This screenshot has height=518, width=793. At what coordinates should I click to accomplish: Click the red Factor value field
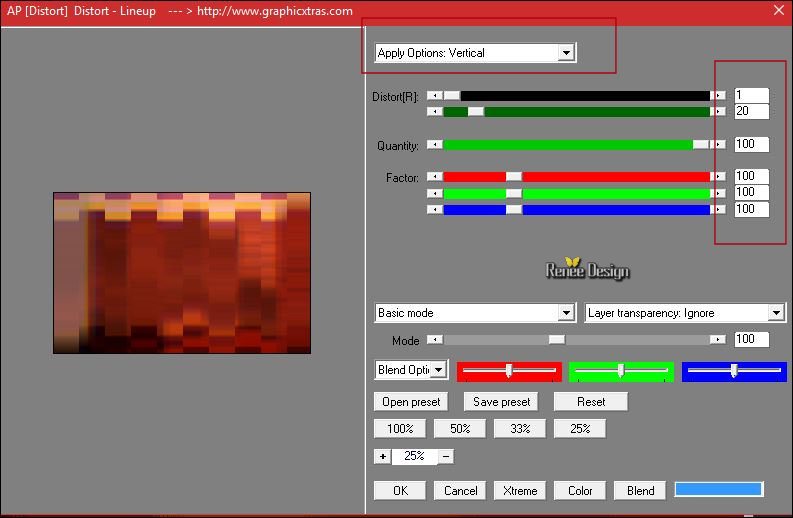coord(752,176)
